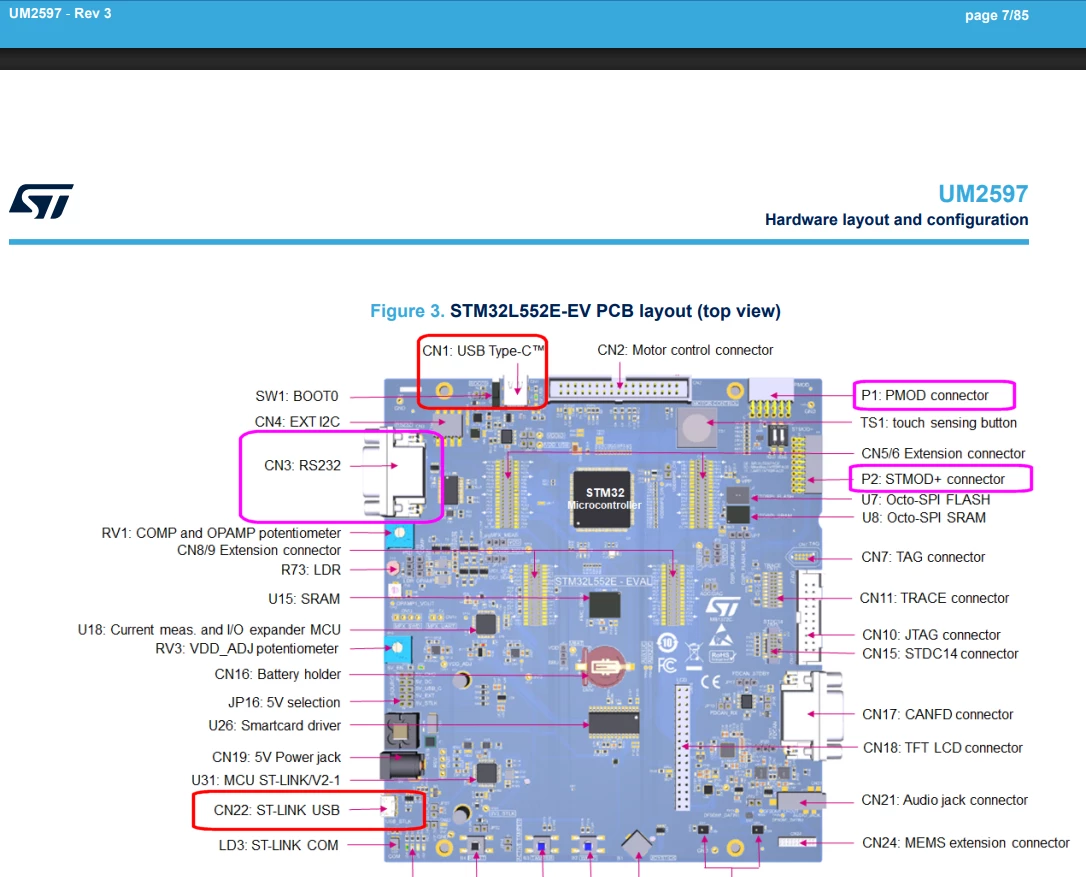Click 'LD3: ST-LINK COM' label
Screen dimensions: 1086x877
[278, 845]
